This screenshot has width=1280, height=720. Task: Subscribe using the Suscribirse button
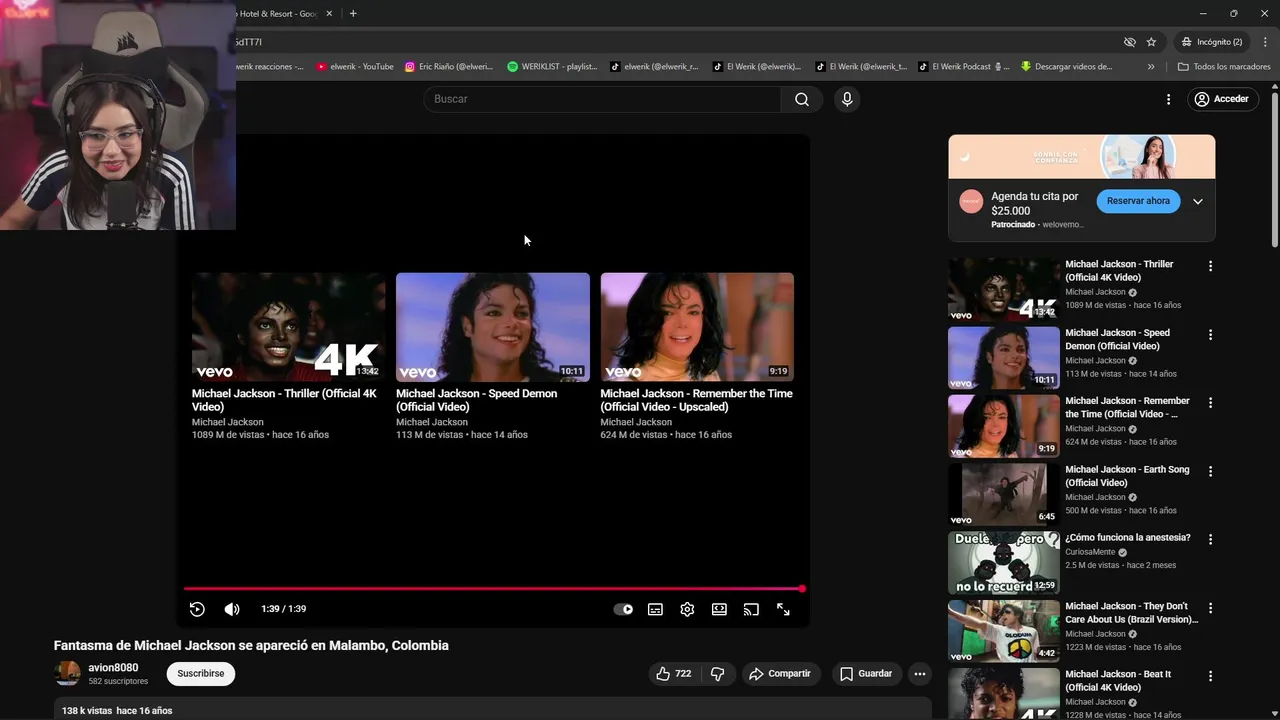pos(201,674)
